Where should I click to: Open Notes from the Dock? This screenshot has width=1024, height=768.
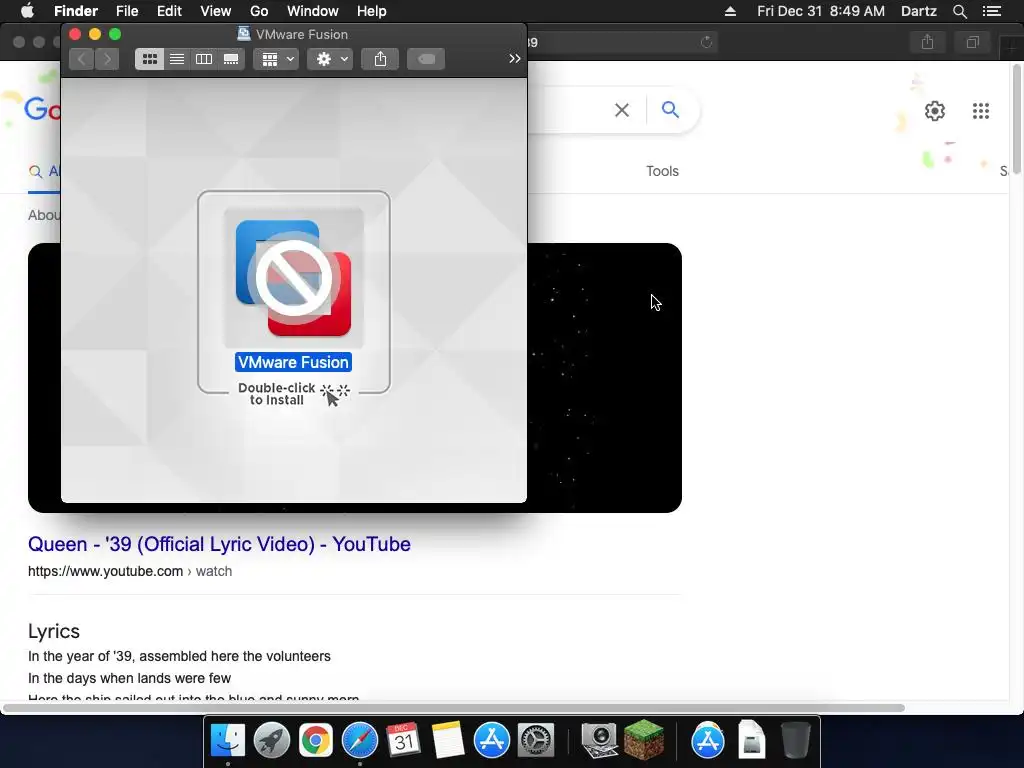(x=447, y=741)
